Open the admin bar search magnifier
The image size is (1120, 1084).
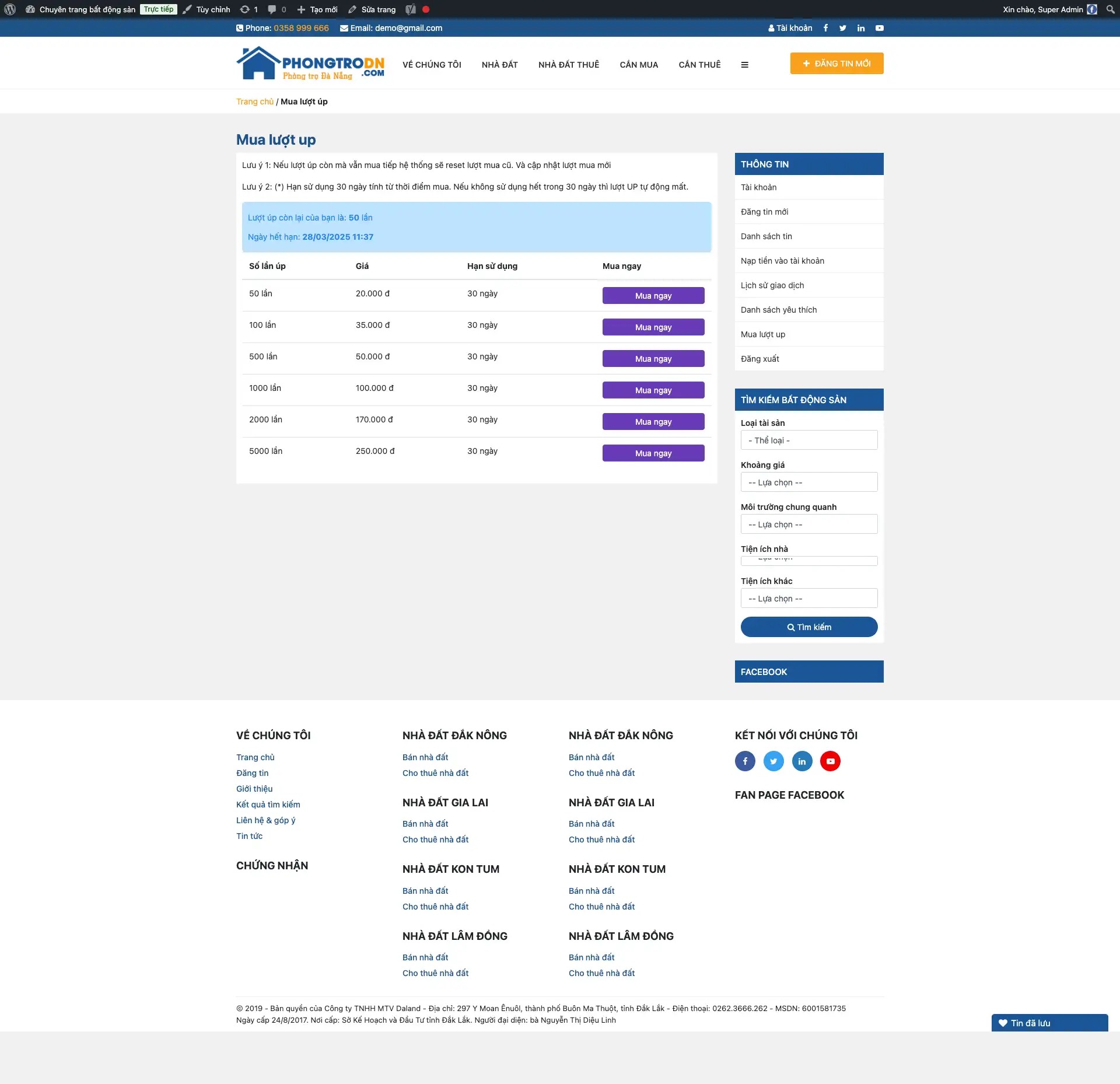pyautogui.click(x=1110, y=9)
